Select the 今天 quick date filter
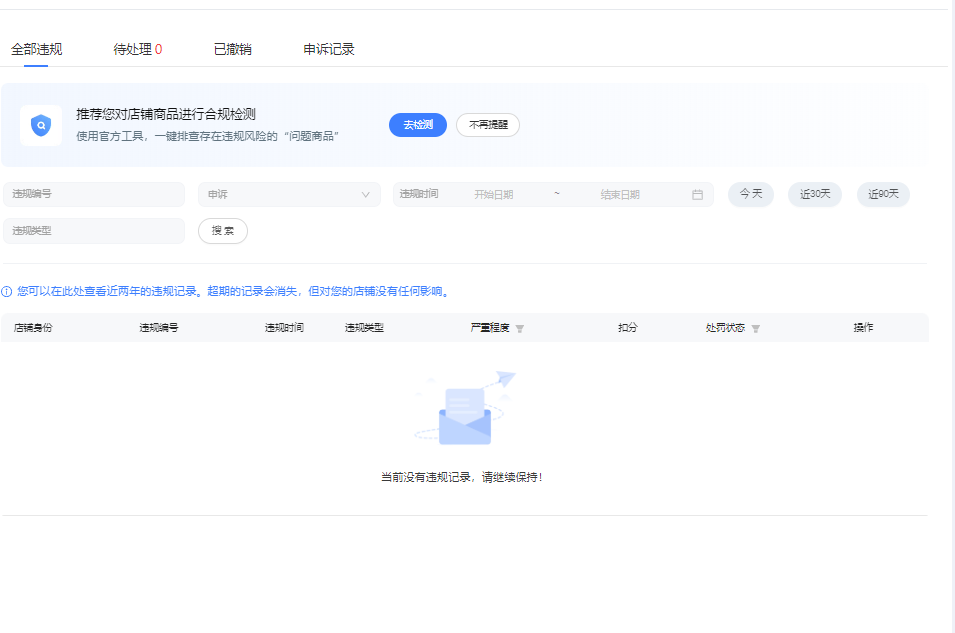 pos(750,194)
